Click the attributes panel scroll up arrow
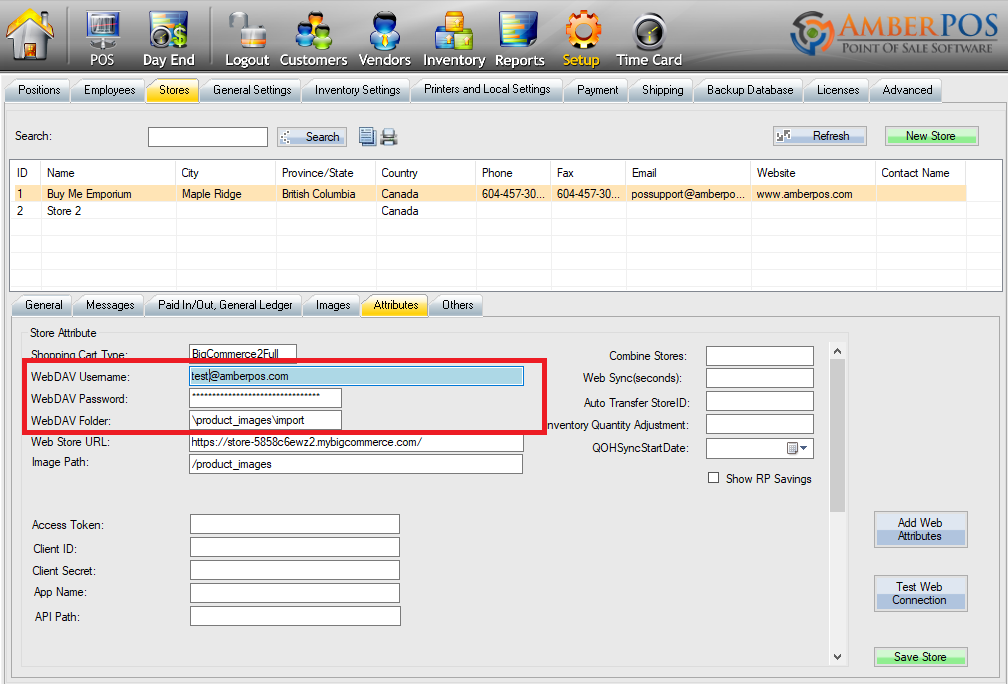1008x684 pixels. [837, 351]
